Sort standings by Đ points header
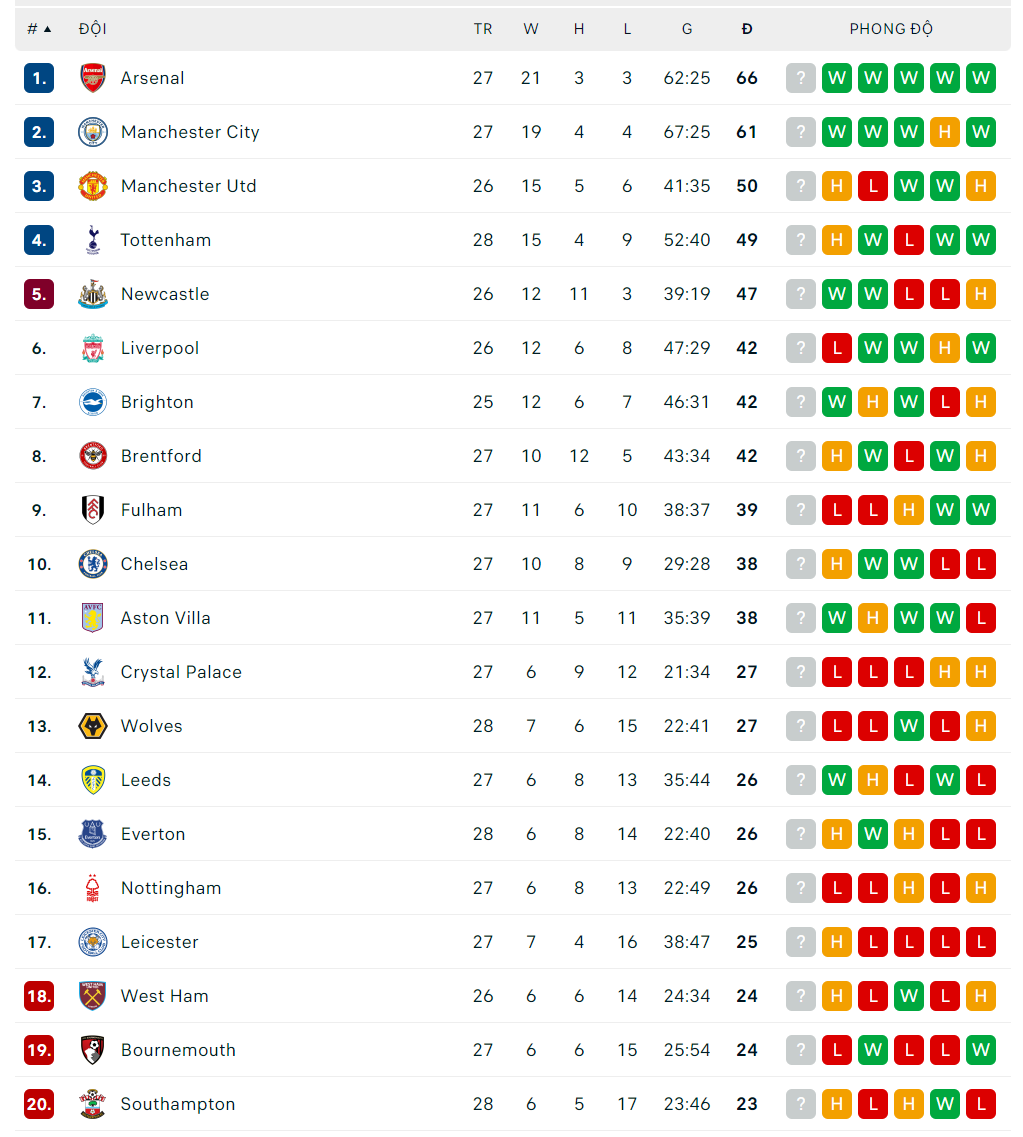The width and height of the screenshot is (1023, 1137). coord(747,29)
